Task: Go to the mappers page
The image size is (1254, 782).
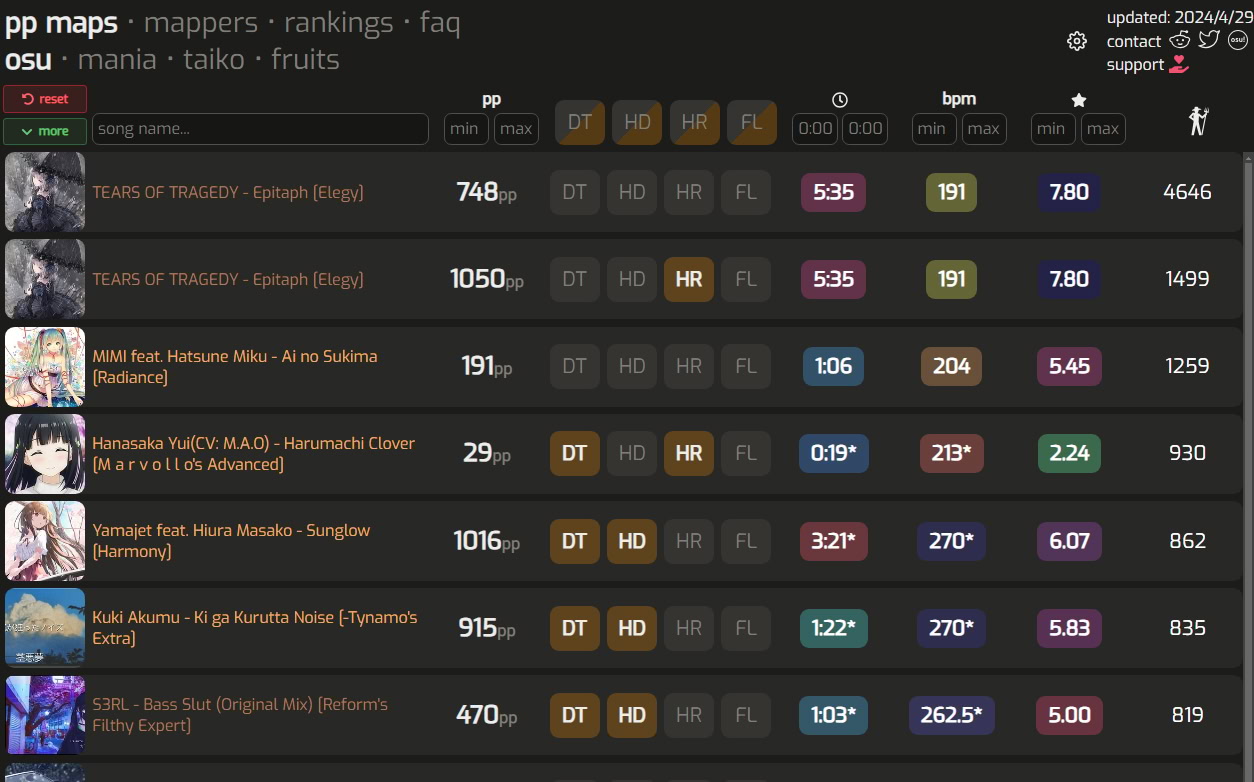Action: [201, 22]
